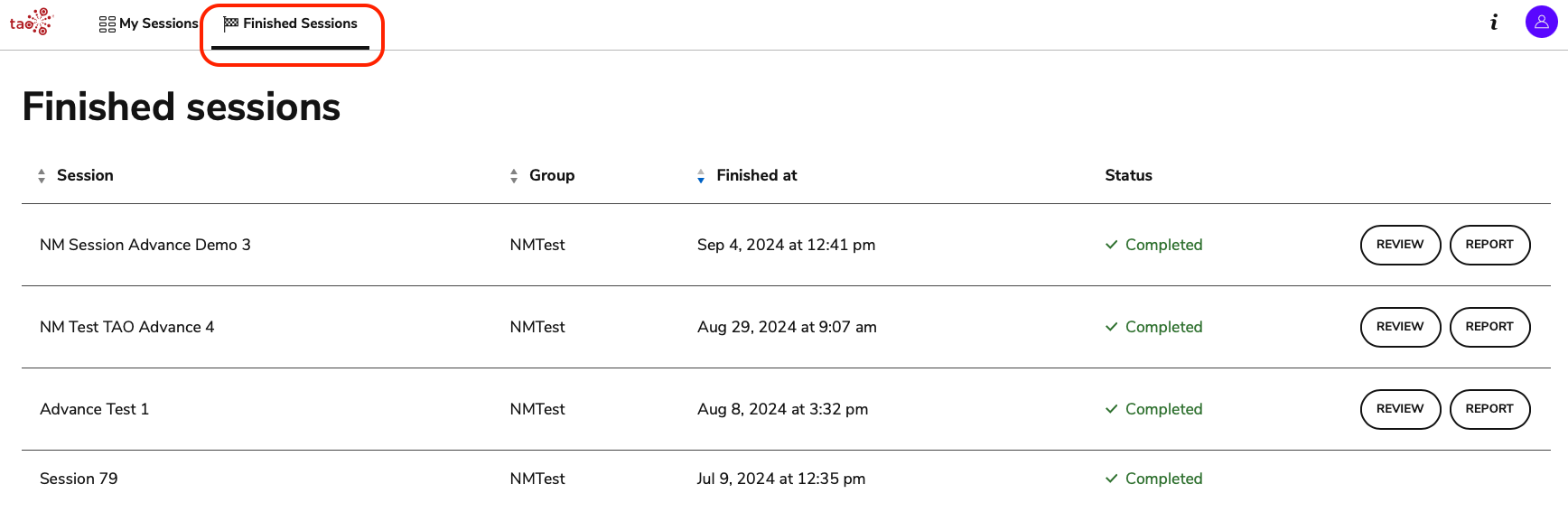
Task: Open the purple user profile avatar
Action: pyautogui.click(x=1541, y=22)
